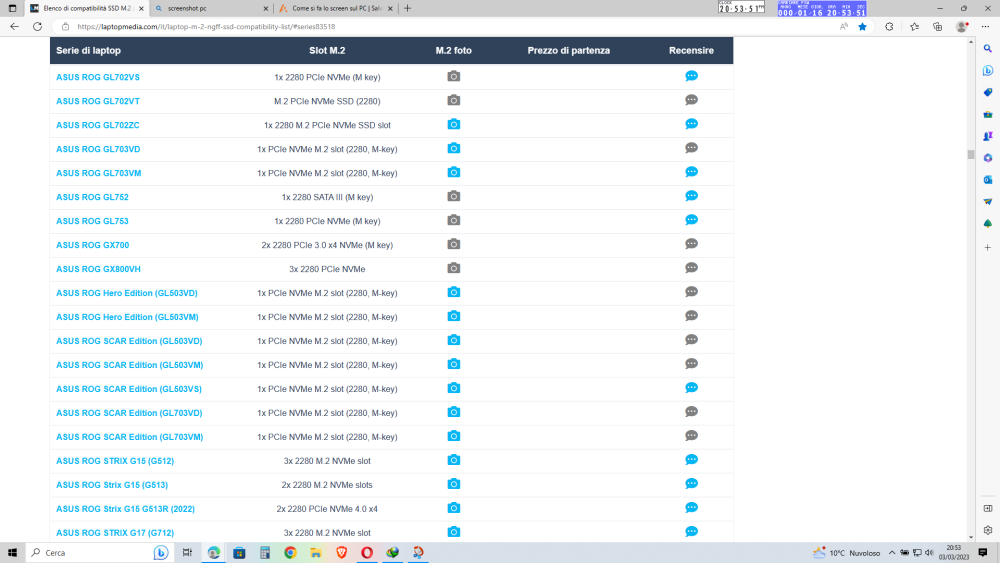Open taskbar clock showing 20:53

(953, 553)
